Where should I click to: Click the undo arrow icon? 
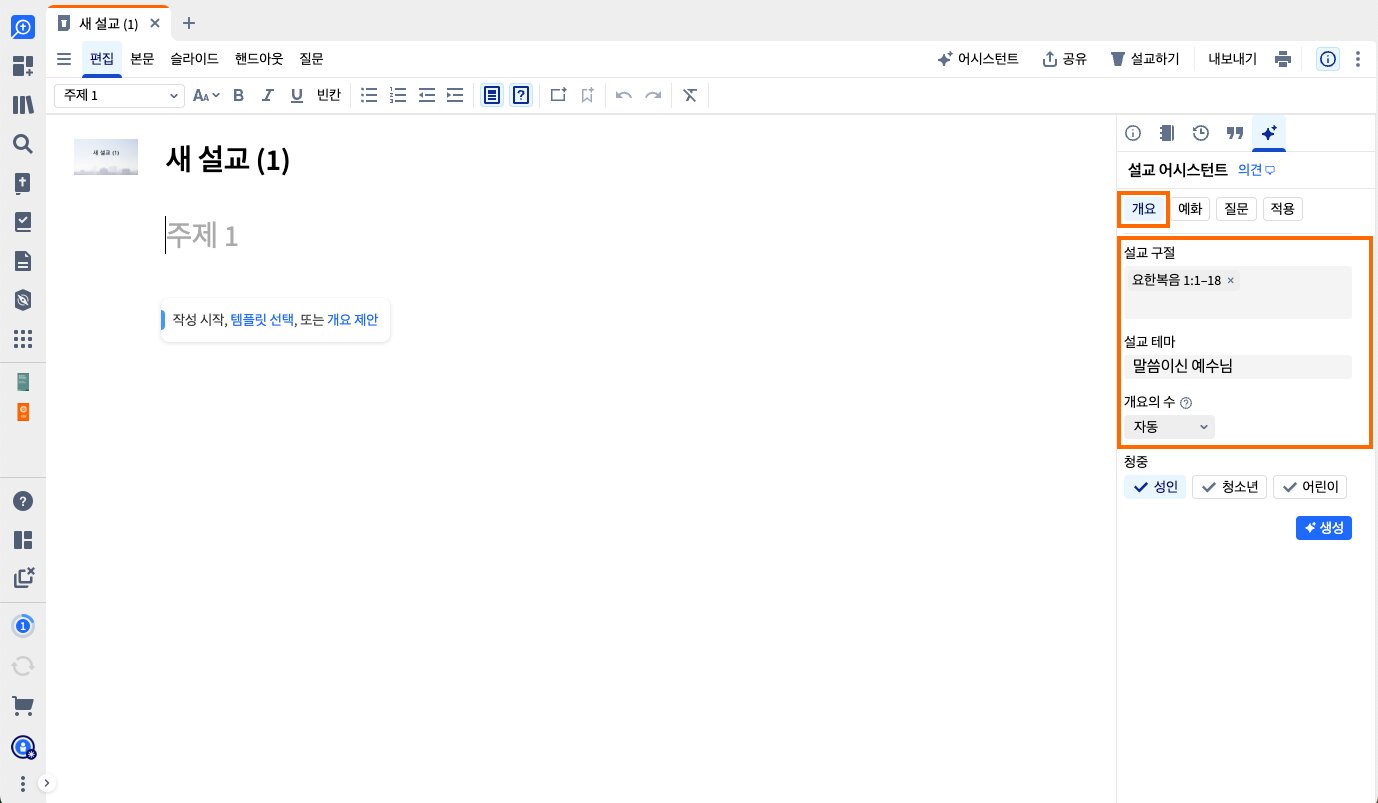tap(624, 95)
